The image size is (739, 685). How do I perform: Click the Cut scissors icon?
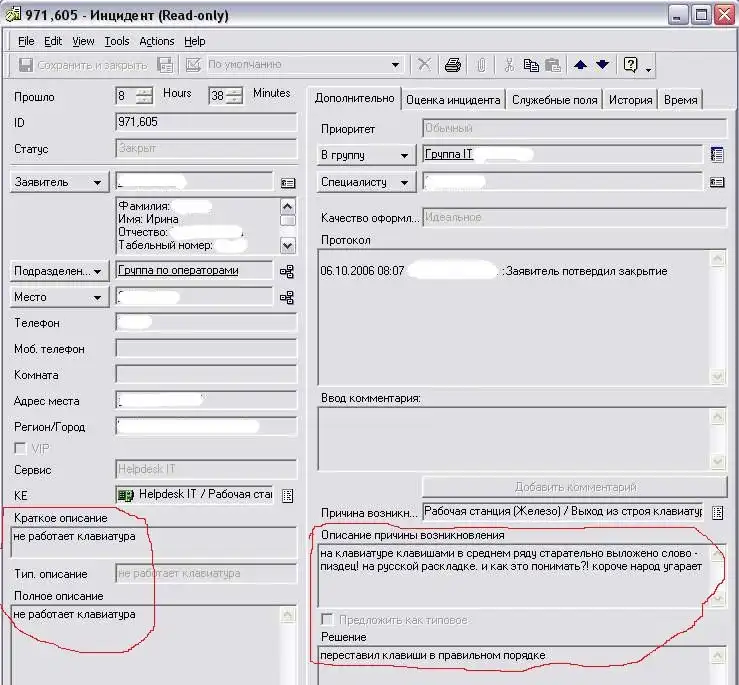[x=509, y=65]
